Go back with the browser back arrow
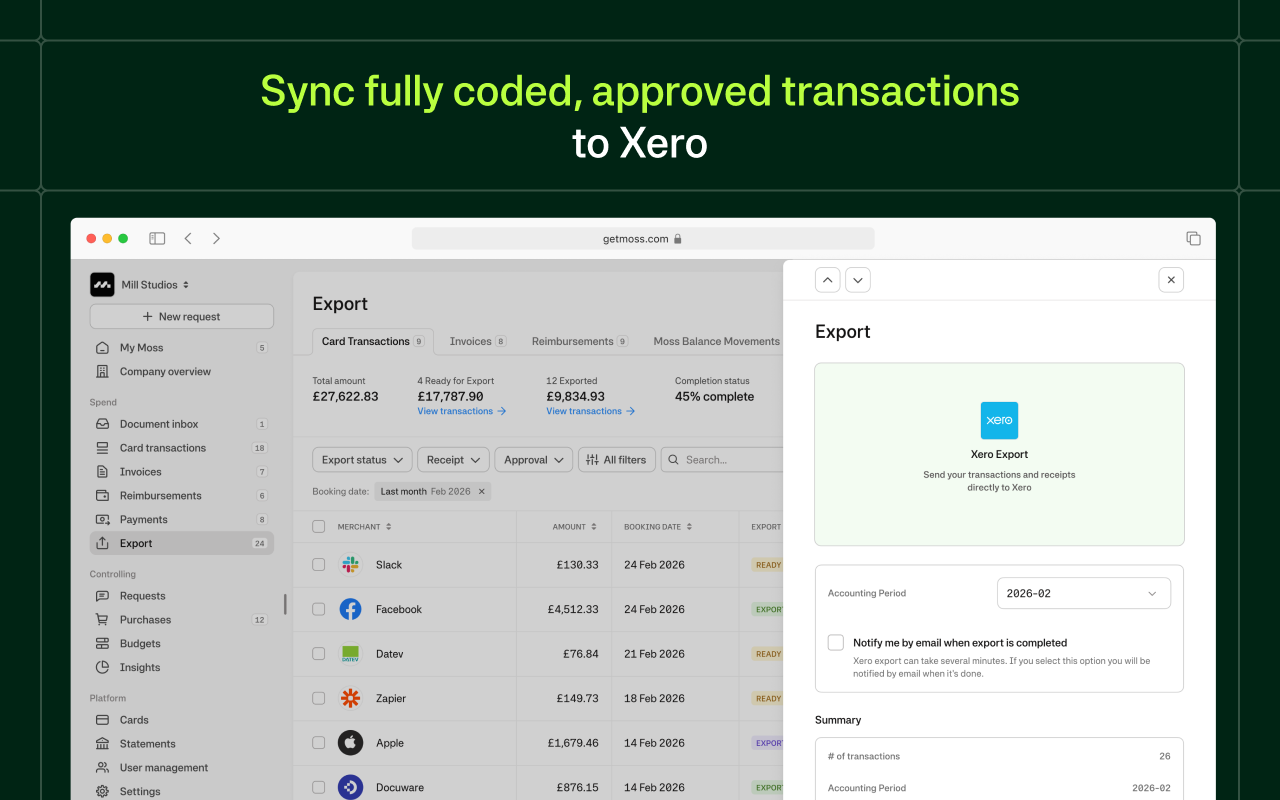Image resolution: width=1280 pixels, height=800 pixels. [x=188, y=239]
